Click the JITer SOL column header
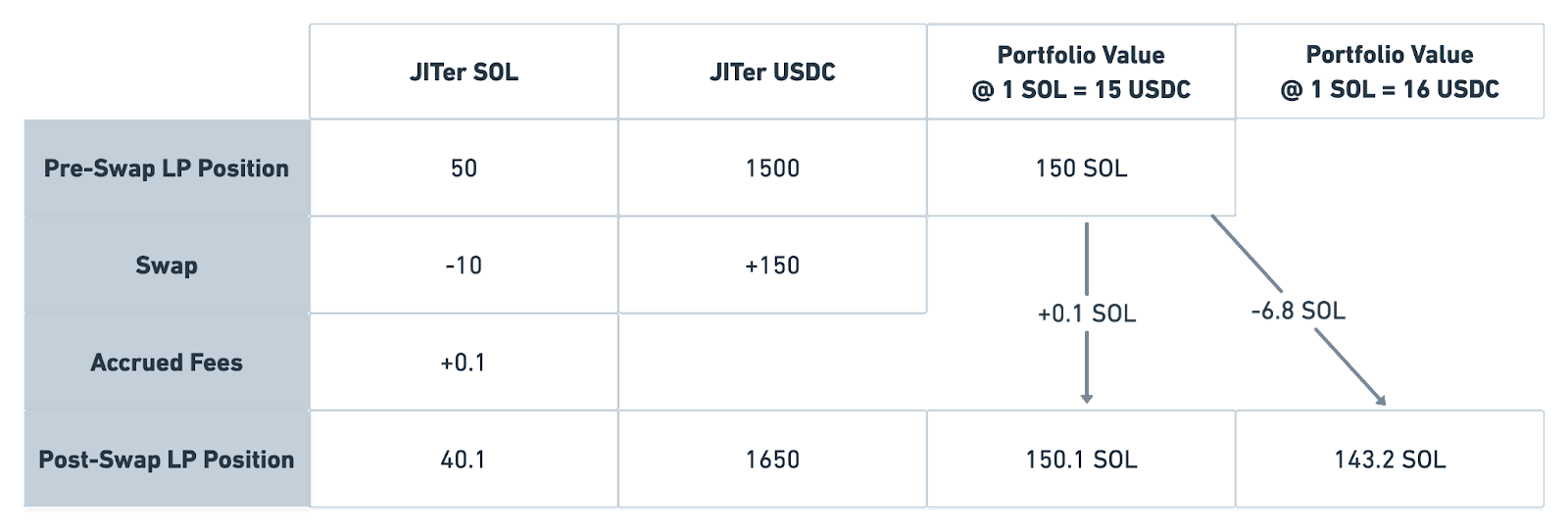 coord(464,72)
